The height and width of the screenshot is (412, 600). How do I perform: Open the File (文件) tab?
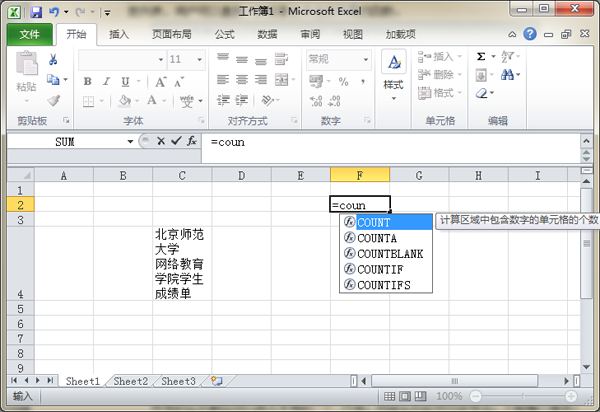pyautogui.click(x=30, y=34)
